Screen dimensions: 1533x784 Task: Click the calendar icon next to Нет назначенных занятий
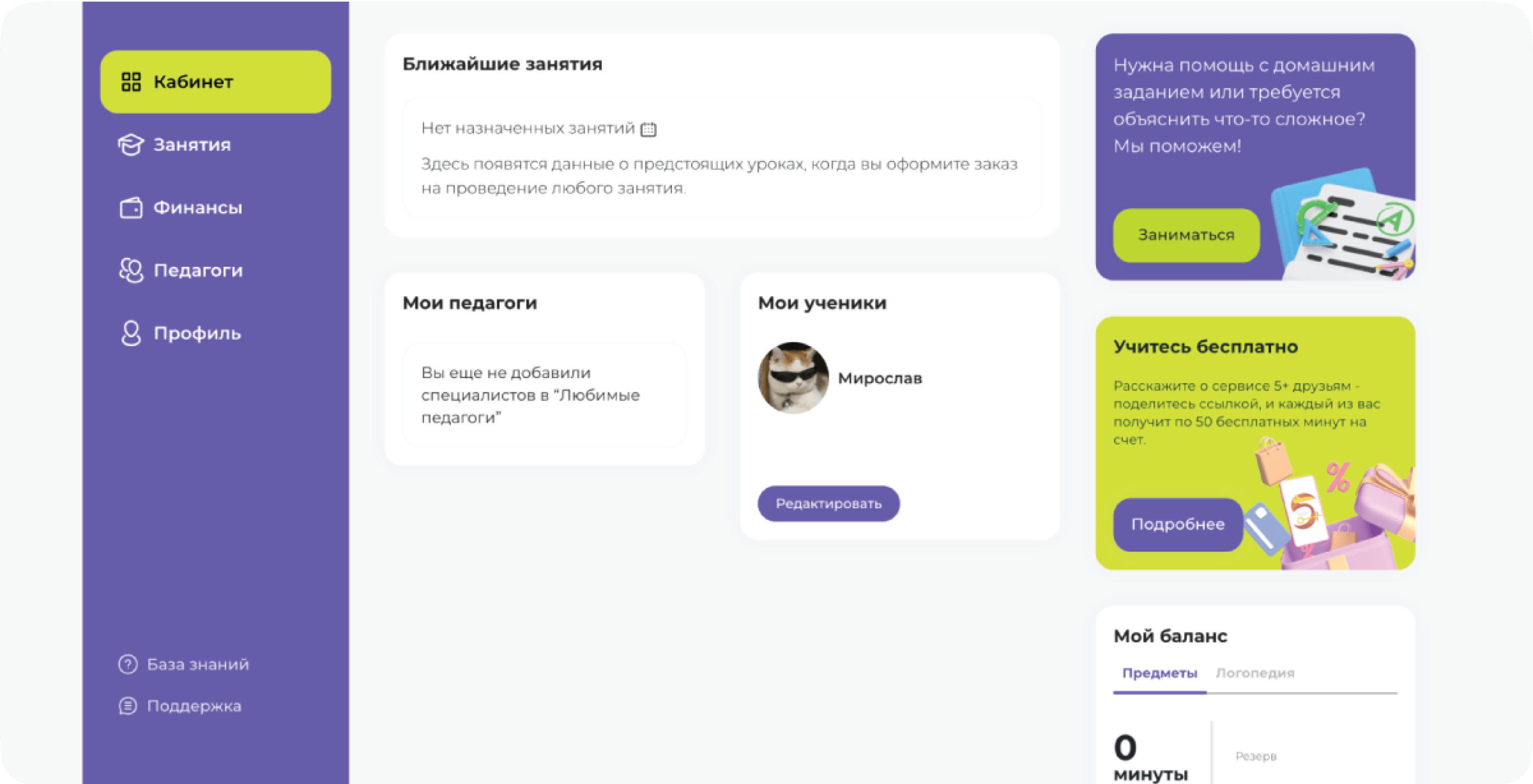(x=648, y=129)
